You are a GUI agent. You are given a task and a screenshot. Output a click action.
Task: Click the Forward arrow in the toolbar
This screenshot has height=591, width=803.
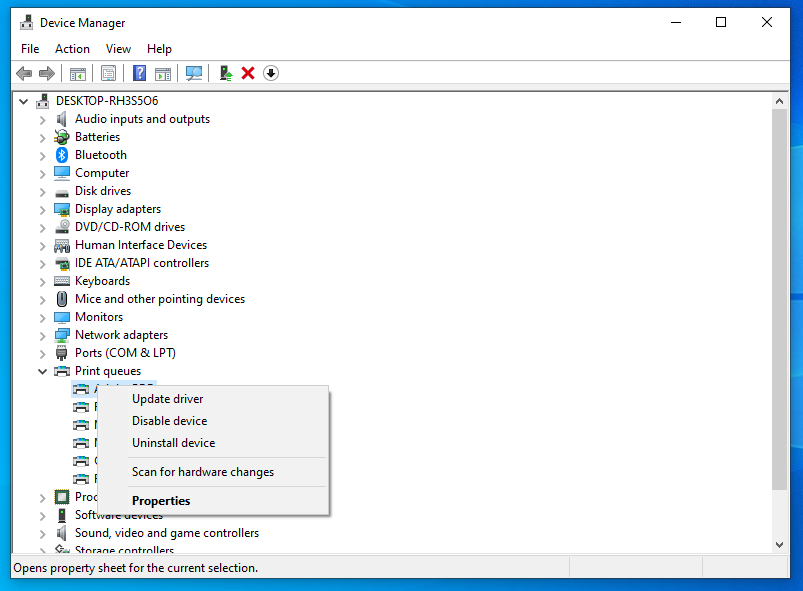pyautogui.click(x=47, y=73)
